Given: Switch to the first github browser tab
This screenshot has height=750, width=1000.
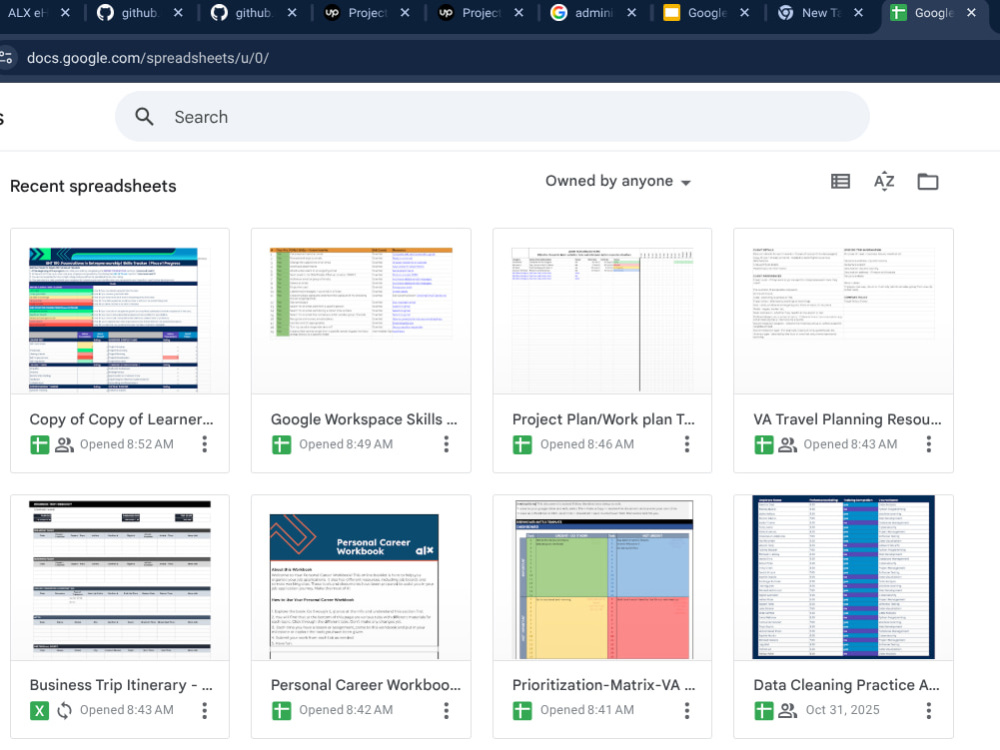Looking at the screenshot, I should click(x=139, y=13).
